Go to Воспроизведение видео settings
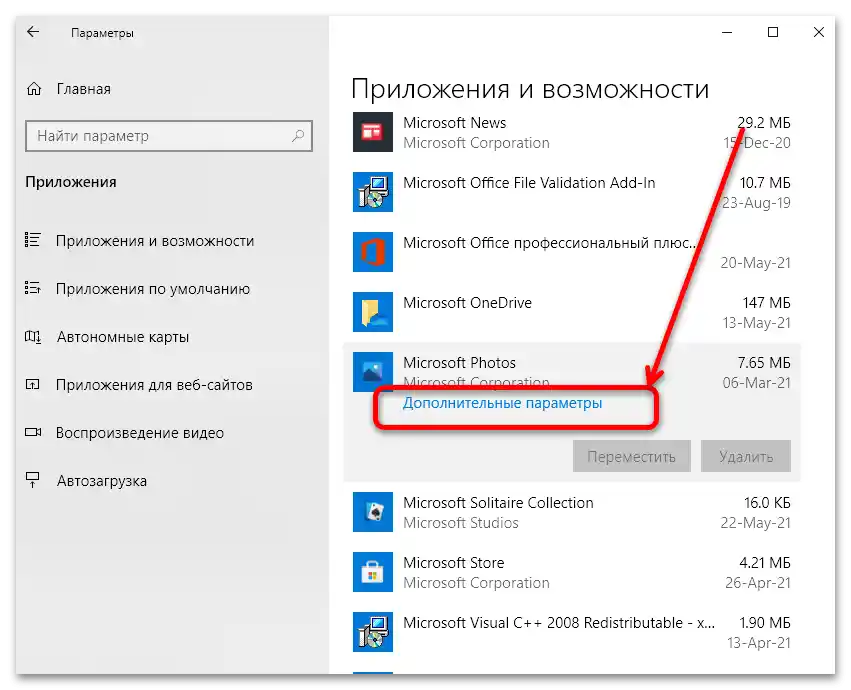 click(x=139, y=433)
